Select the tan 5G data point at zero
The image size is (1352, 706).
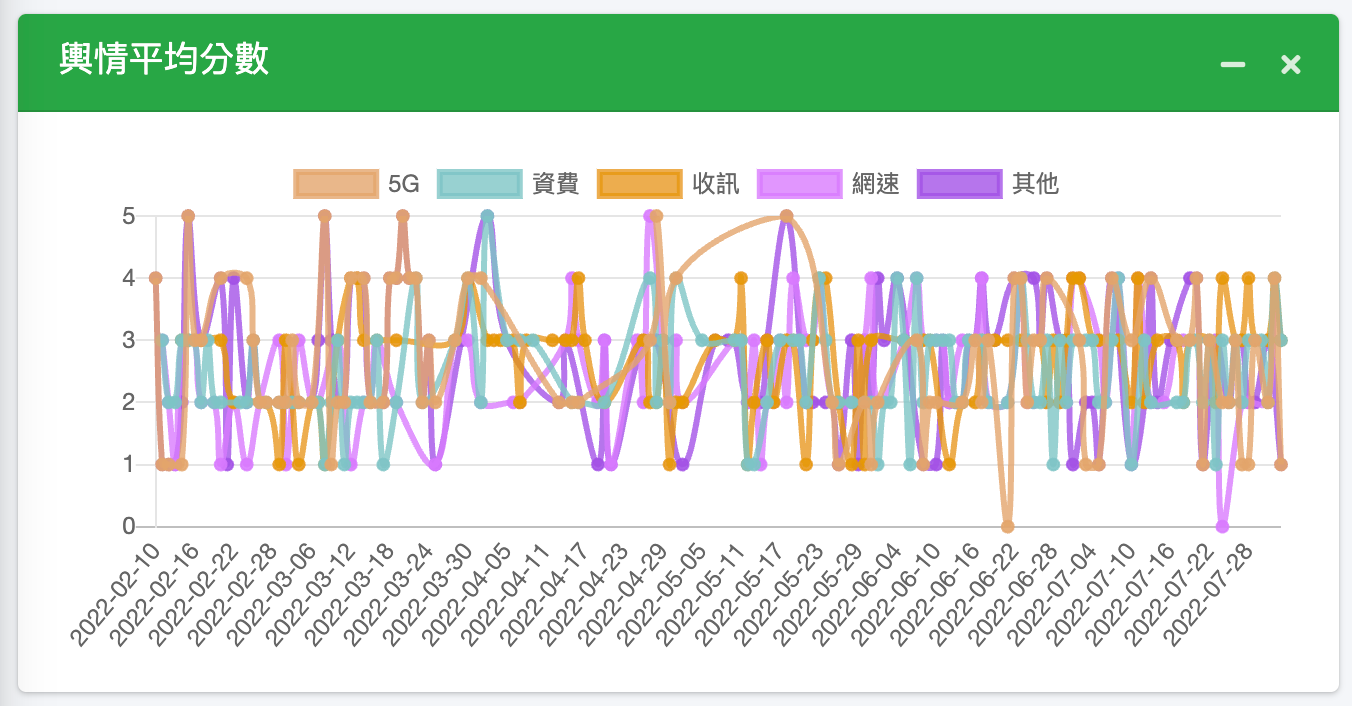pyautogui.click(x=1007, y=526)
